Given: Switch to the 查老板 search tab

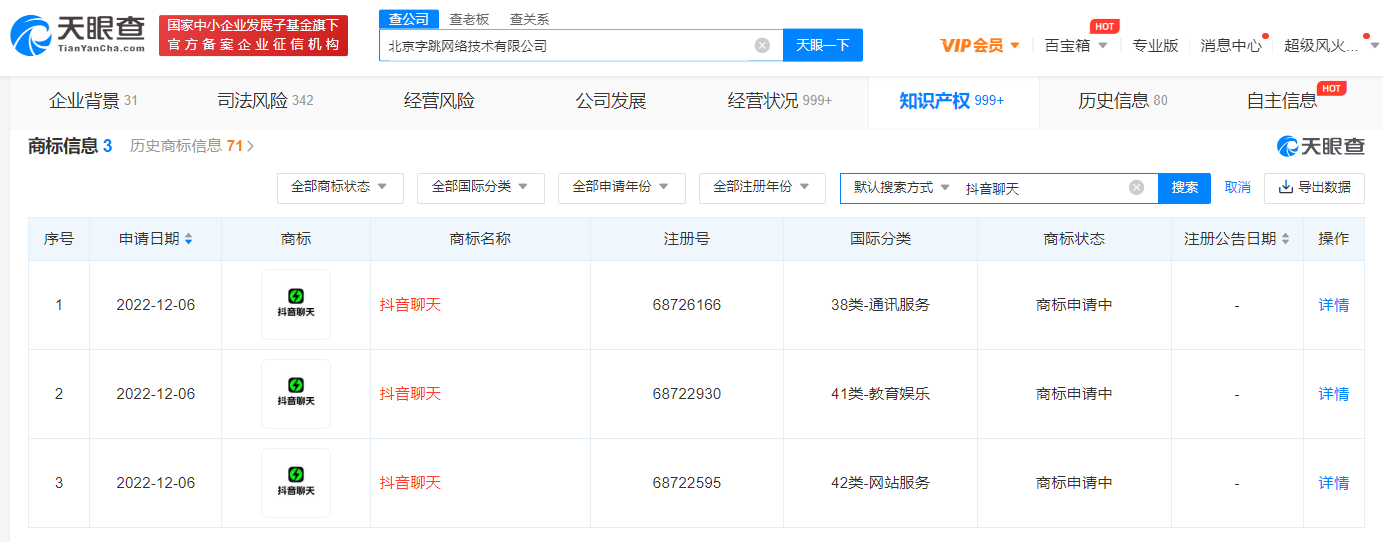Looking at the screenshot, I should point(469,19).
